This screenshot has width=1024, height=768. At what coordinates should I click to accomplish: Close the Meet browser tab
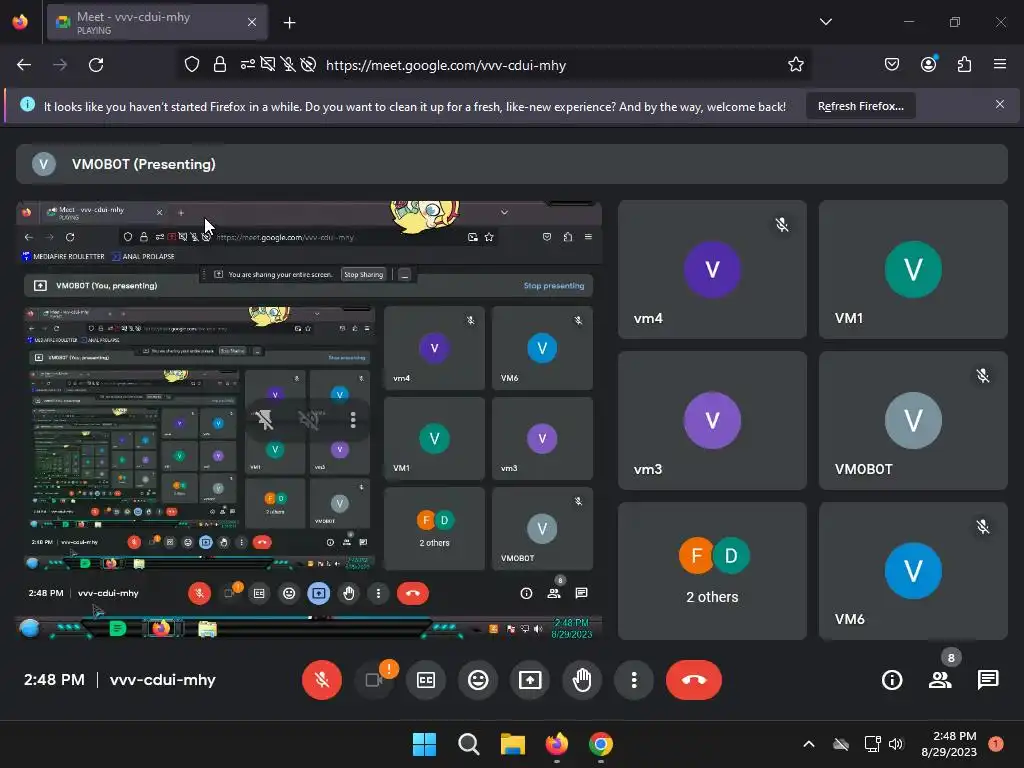click(x=252, y=22)
